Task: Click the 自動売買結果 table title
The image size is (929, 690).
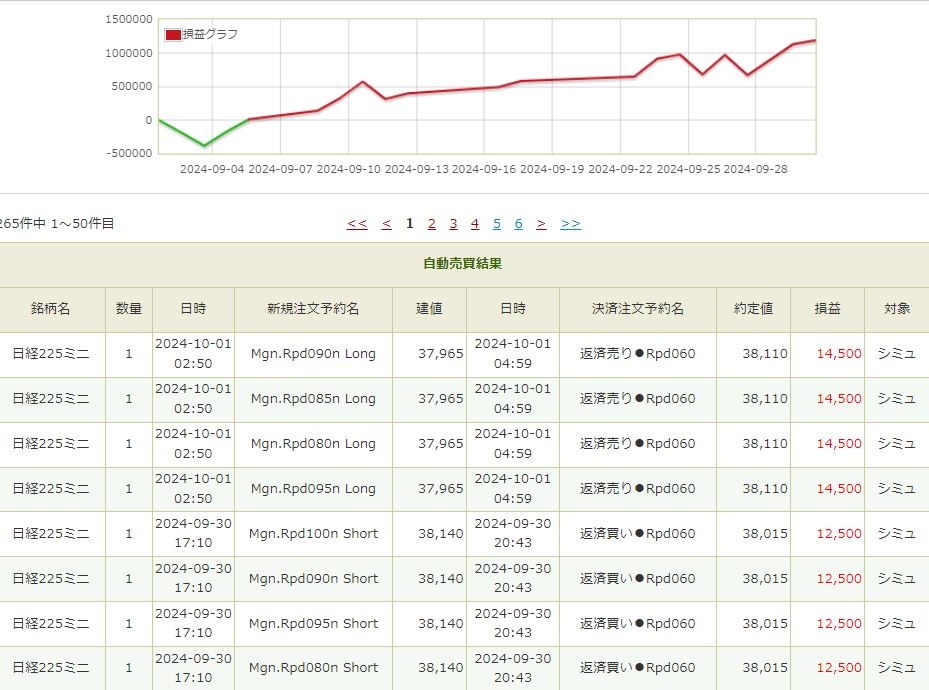Action: click(463, 264)
